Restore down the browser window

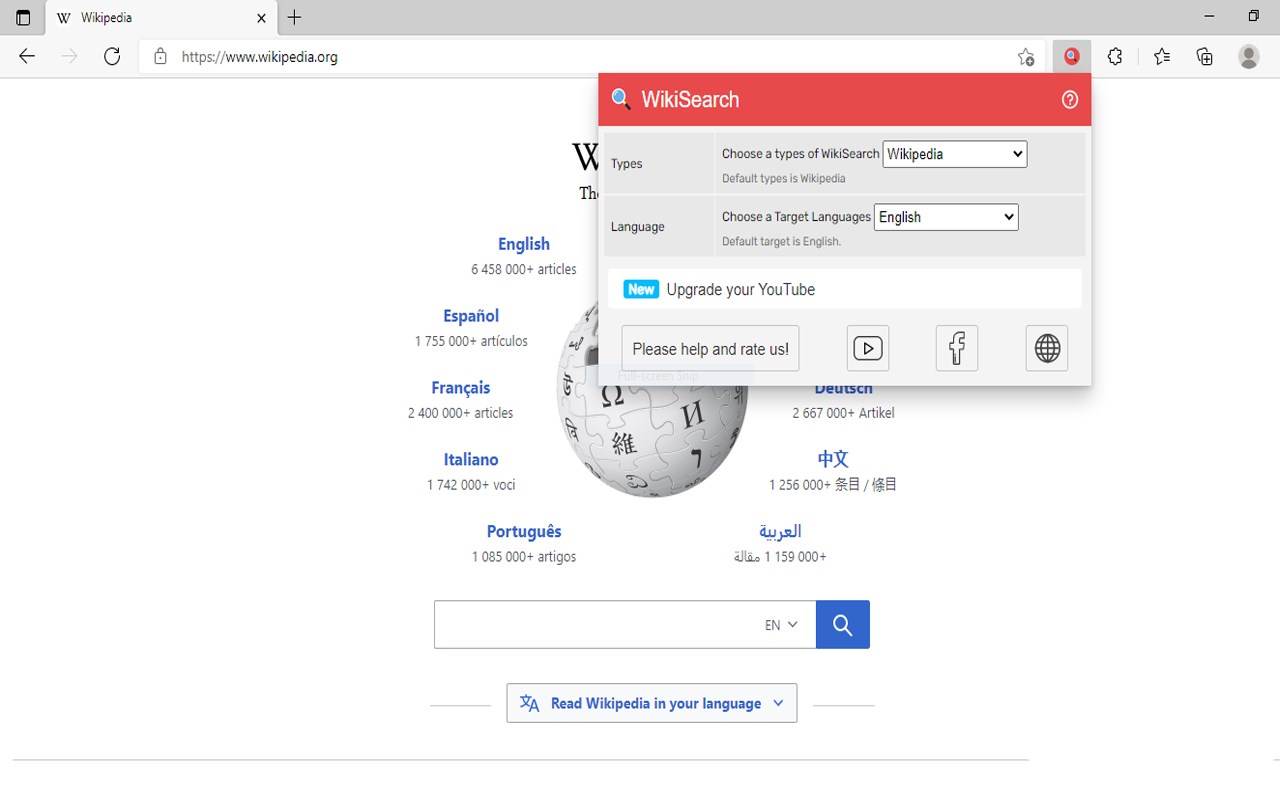click(1254, 16)
